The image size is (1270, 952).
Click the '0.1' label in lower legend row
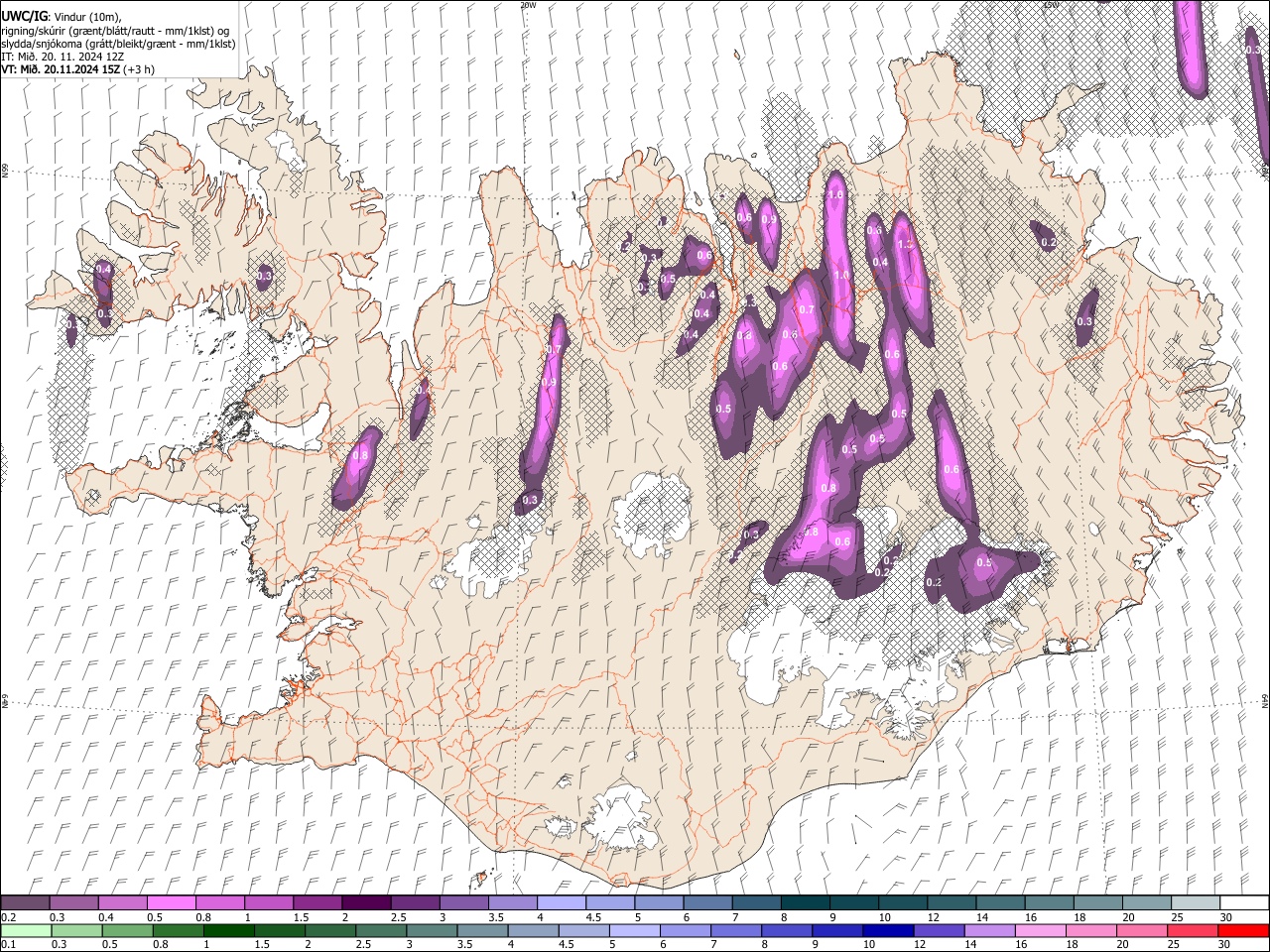point(8,945)
